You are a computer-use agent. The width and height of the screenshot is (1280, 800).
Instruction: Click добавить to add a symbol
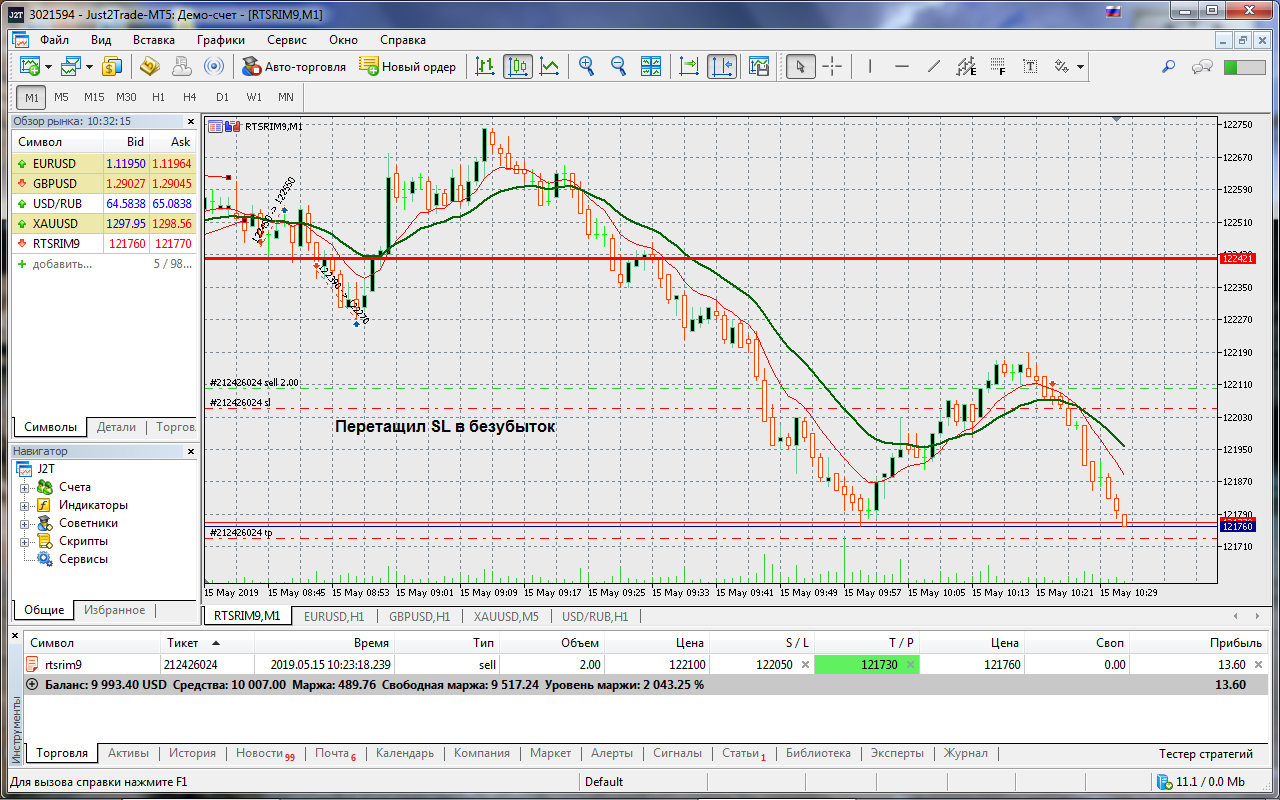point(61,264)
